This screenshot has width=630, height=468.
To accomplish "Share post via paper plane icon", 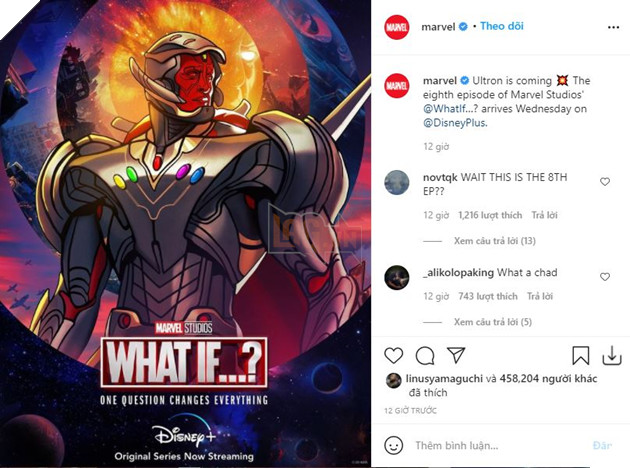I will tap(456, 355).
